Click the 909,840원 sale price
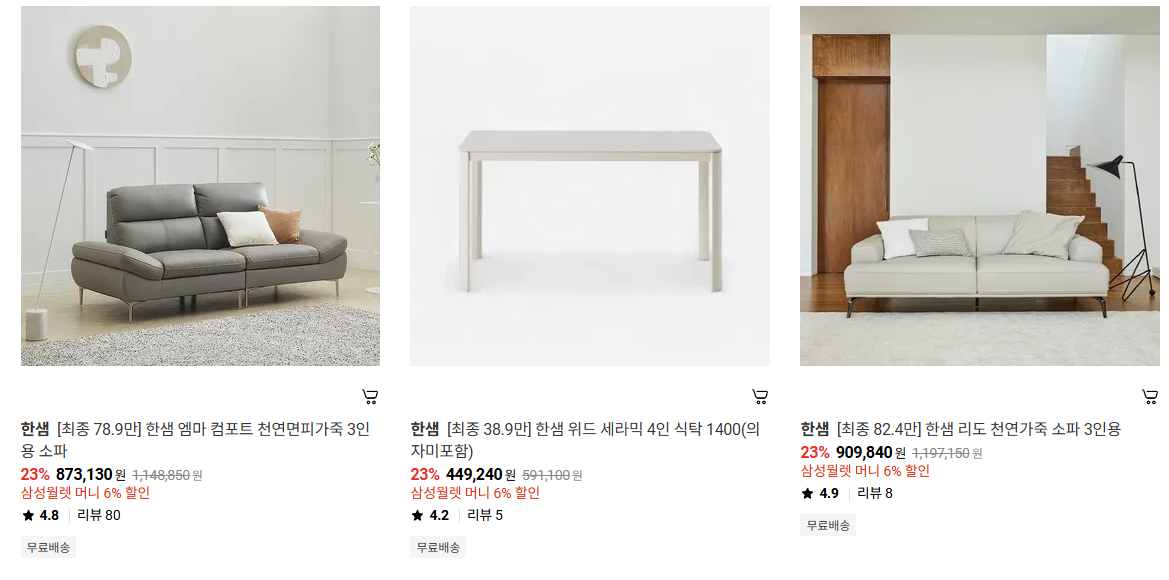The width and height of the screenshot is (1169, 580). point(871,452)
